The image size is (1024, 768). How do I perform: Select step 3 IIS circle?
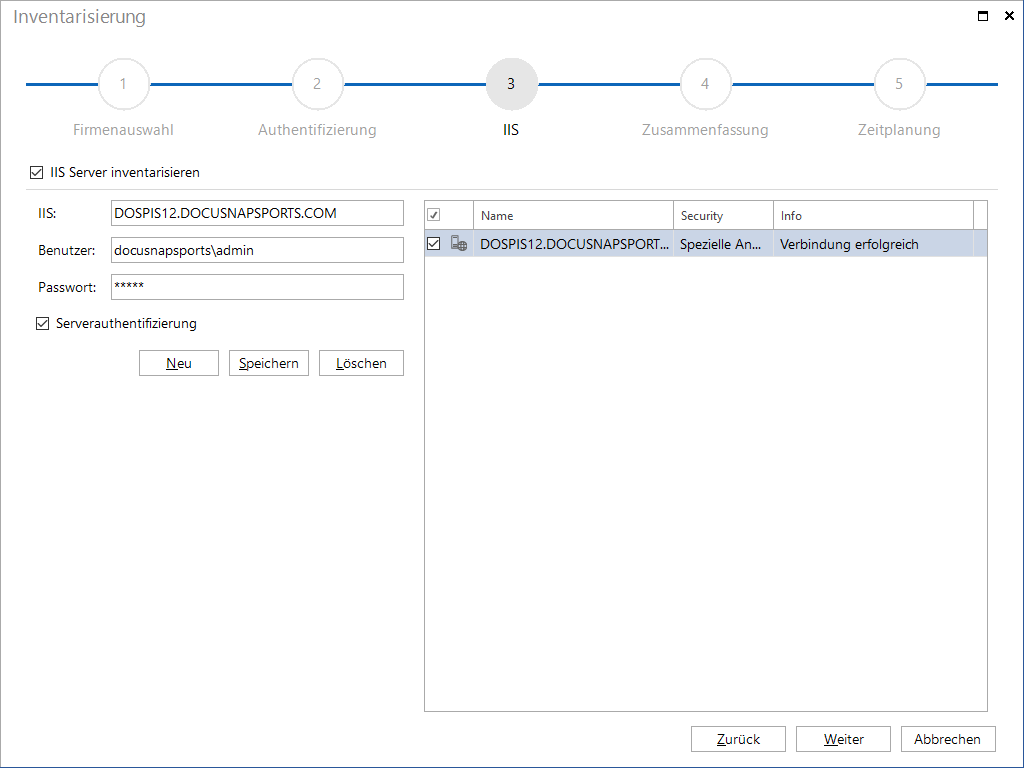pyautogui.click(x=511, y=84)
